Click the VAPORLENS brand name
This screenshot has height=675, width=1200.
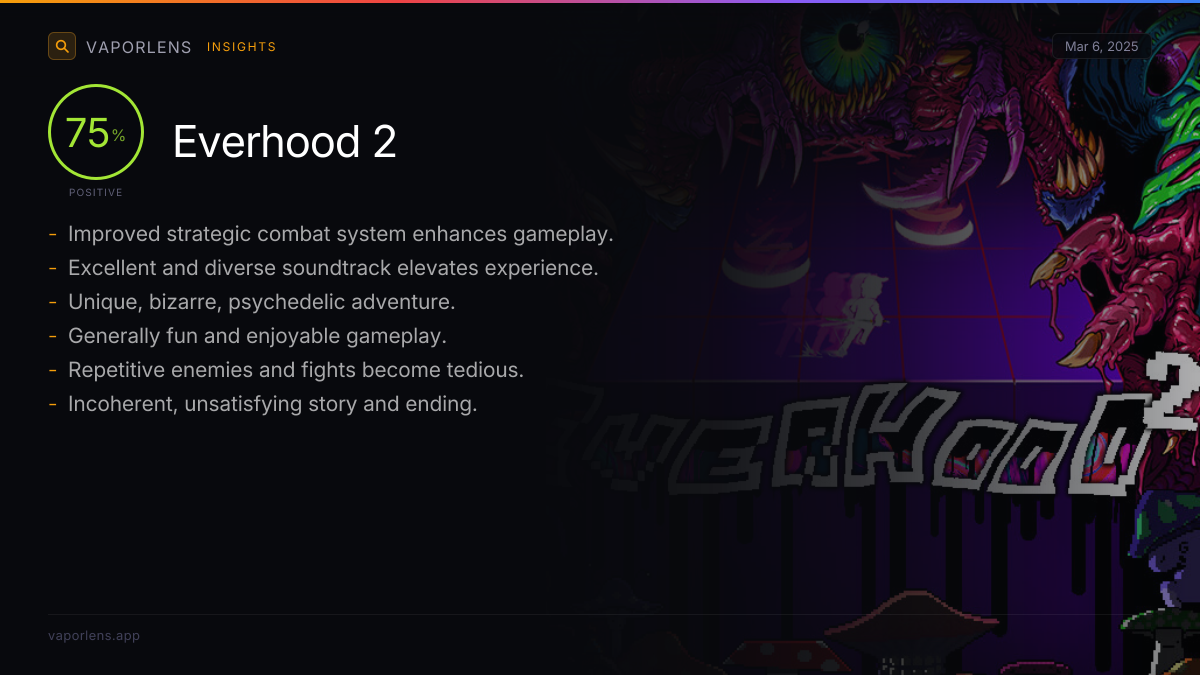coord(139,47)
